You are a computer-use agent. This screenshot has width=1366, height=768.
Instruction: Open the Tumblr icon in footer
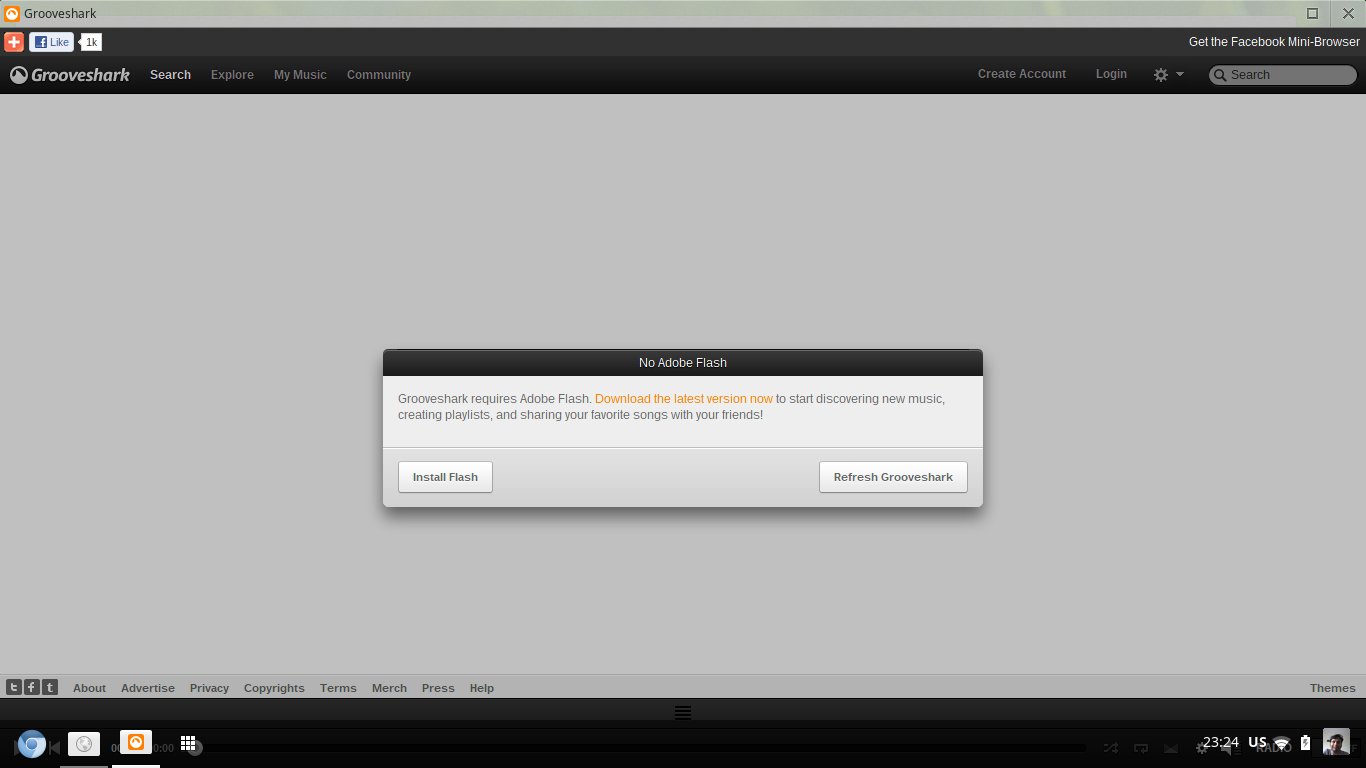click(50, 687)
